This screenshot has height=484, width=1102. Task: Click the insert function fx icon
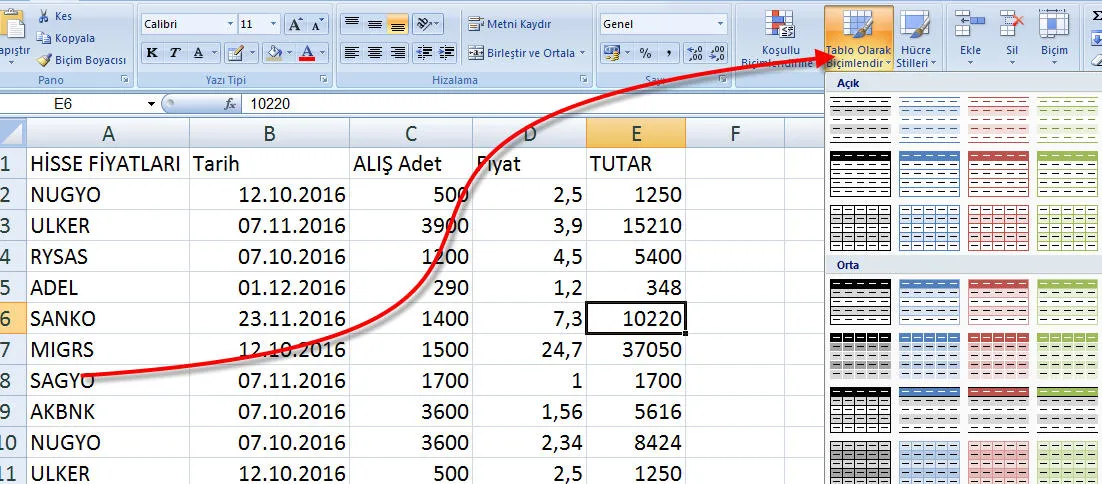pos(230,103)
